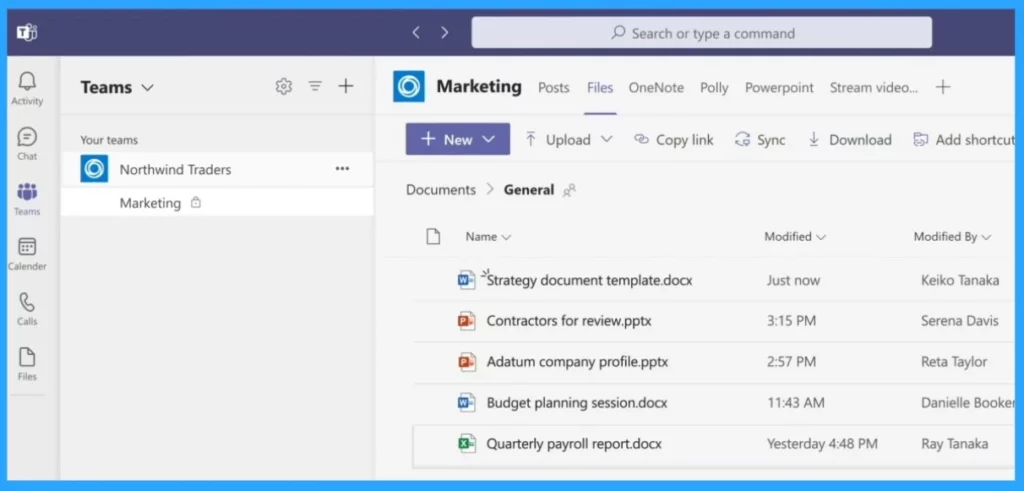Viewport: 1024px width, 491px height.
Task: Click the 11:43 AM modified time
Action: coord(795,403)
